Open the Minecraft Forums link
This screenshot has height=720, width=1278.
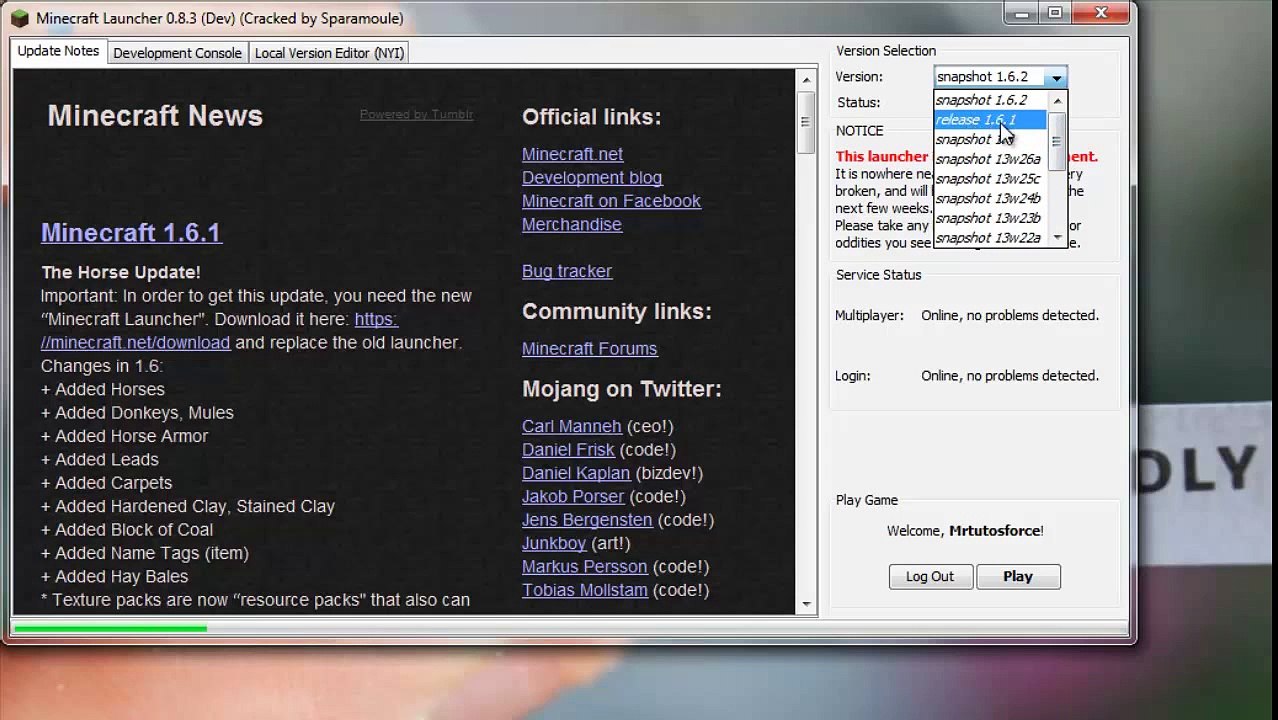click(590, 349)
